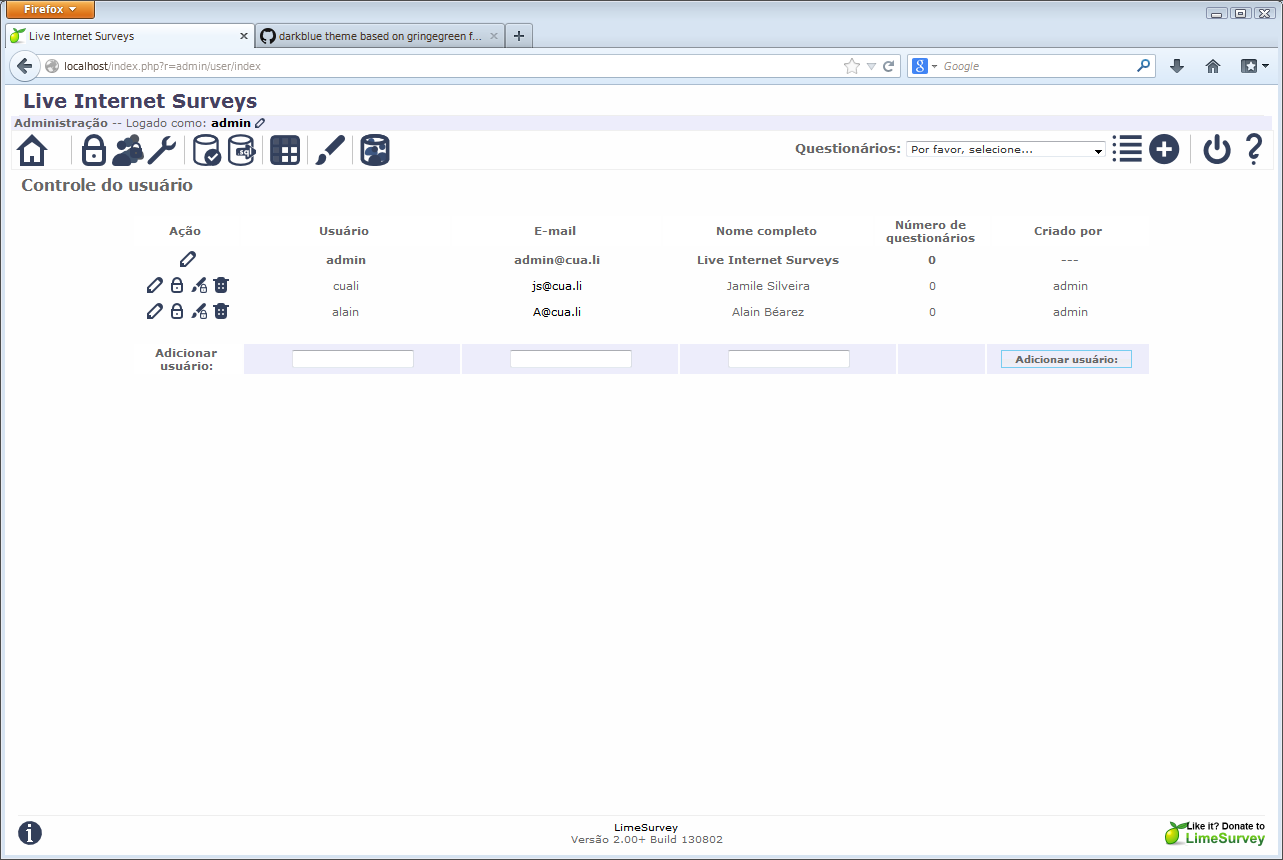The image size is (1283, 860).
Task: Expand the Google search engine selector
Action: point(925,66)
